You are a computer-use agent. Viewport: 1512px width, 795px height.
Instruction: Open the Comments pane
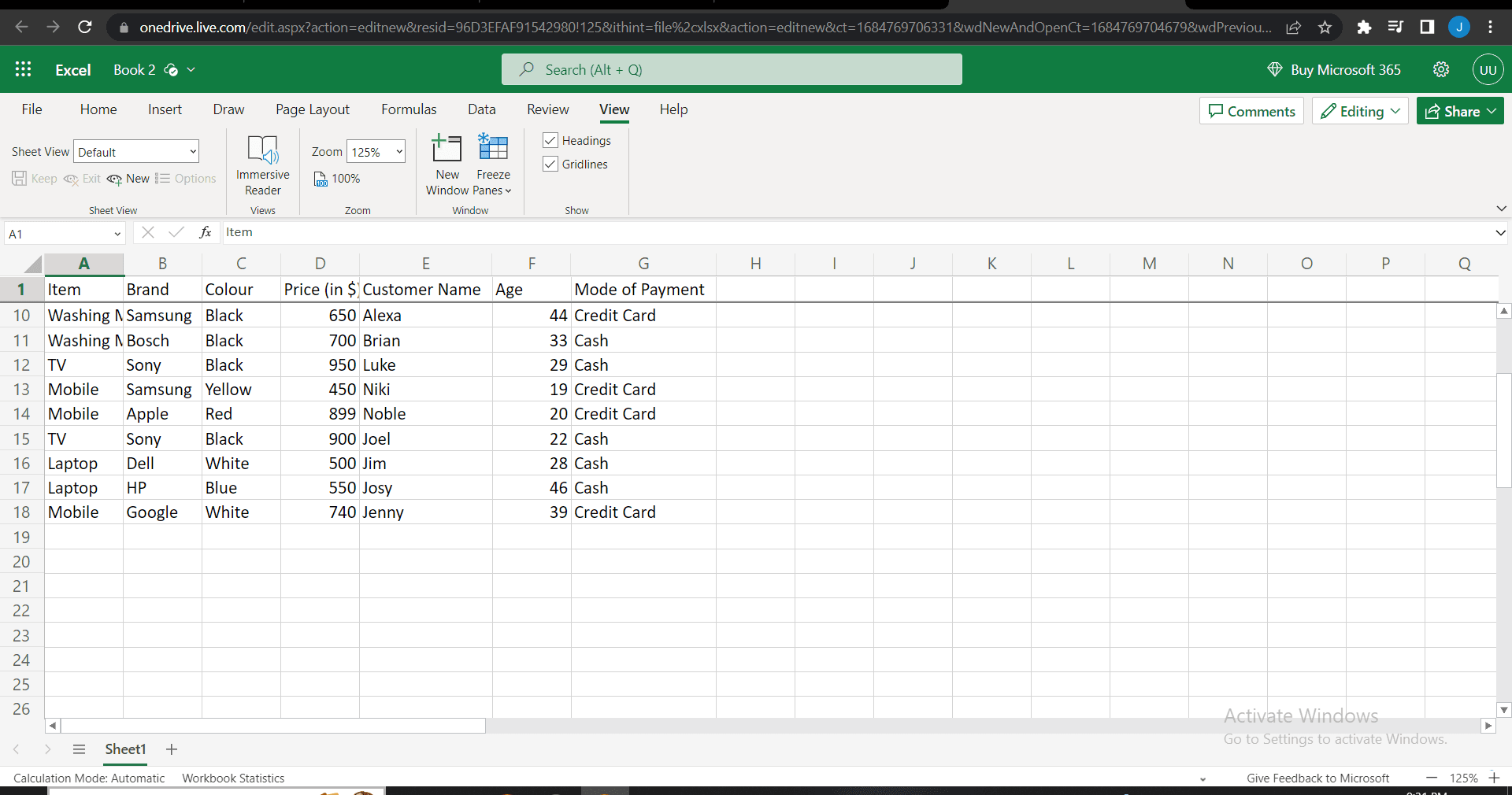coord(1251,111)
